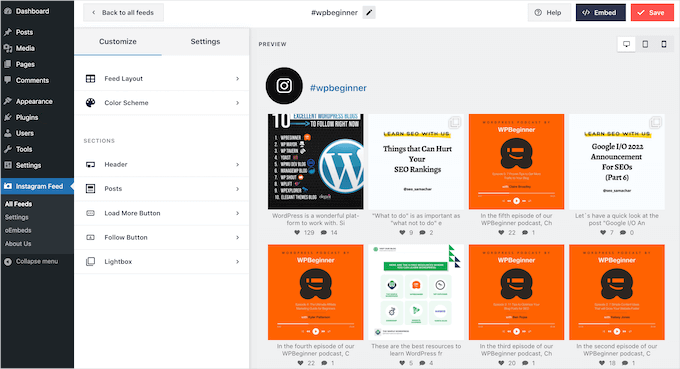This screenshot has height=369, width=680.
Task: Expand Posts section chevron
Action: pos(237,189)
